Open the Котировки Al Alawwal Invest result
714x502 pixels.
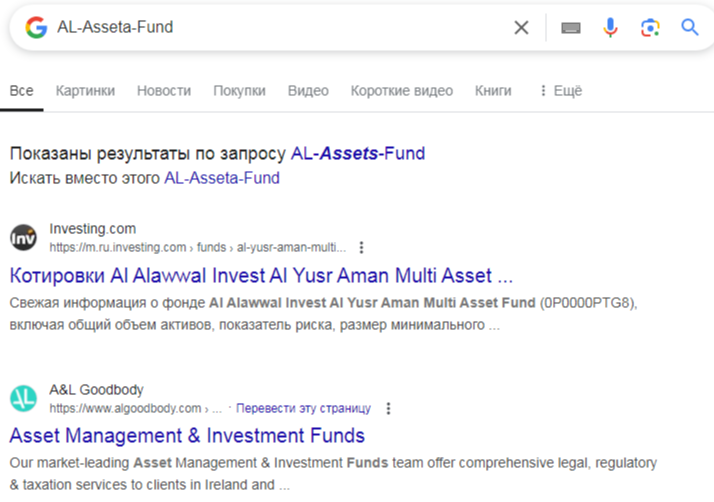(261, 275)
